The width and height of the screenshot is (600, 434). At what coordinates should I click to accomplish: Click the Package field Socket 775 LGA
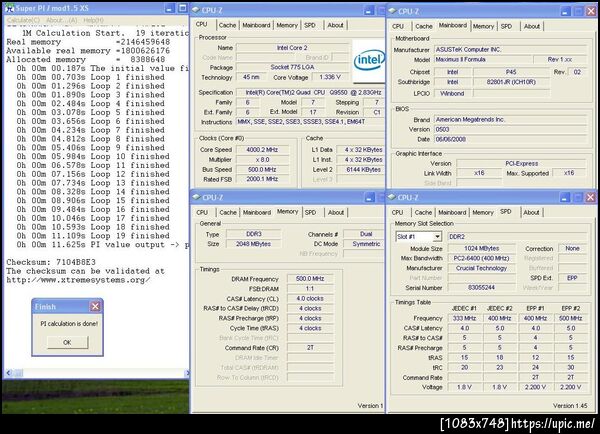[x=292, y=67]
